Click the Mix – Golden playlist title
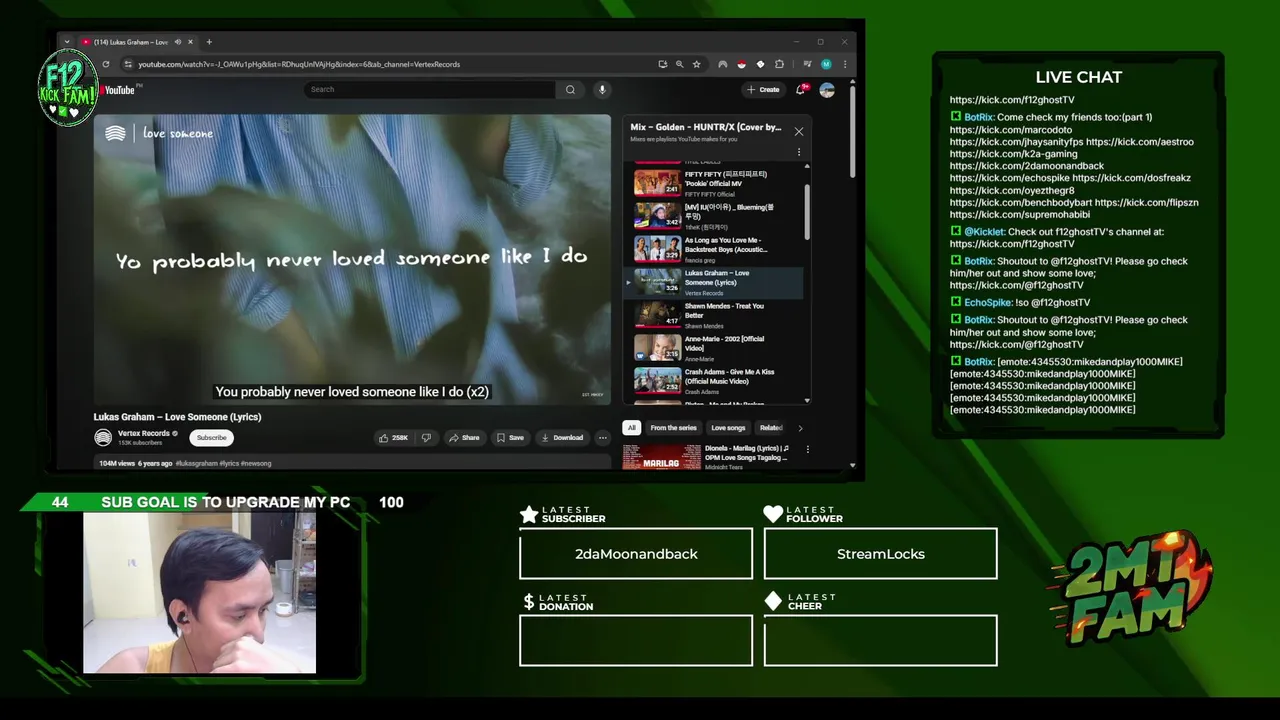This screenshot has height=720, width=1280. [705, 127]
